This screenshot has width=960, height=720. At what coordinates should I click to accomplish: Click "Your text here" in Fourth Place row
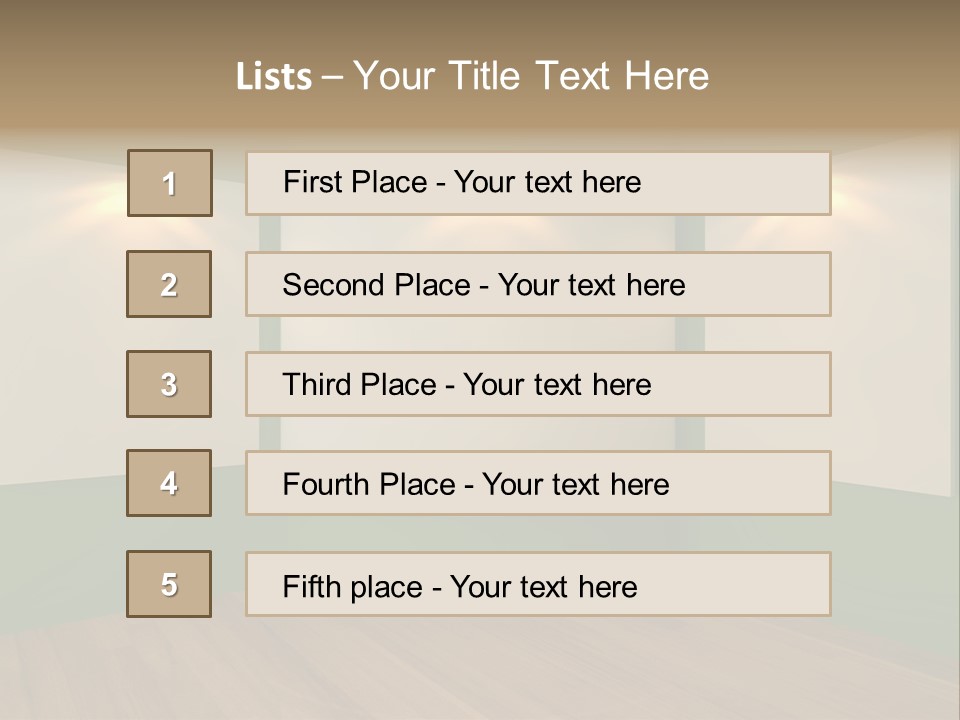coord(575,485)
